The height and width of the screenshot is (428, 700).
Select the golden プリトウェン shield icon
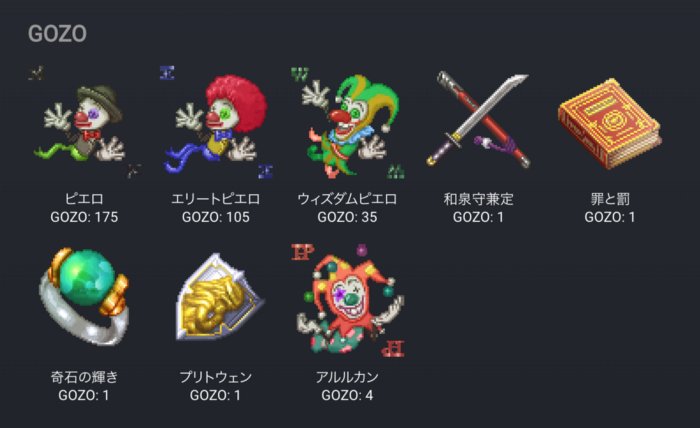pyautogui.click(x=219, y=297)
